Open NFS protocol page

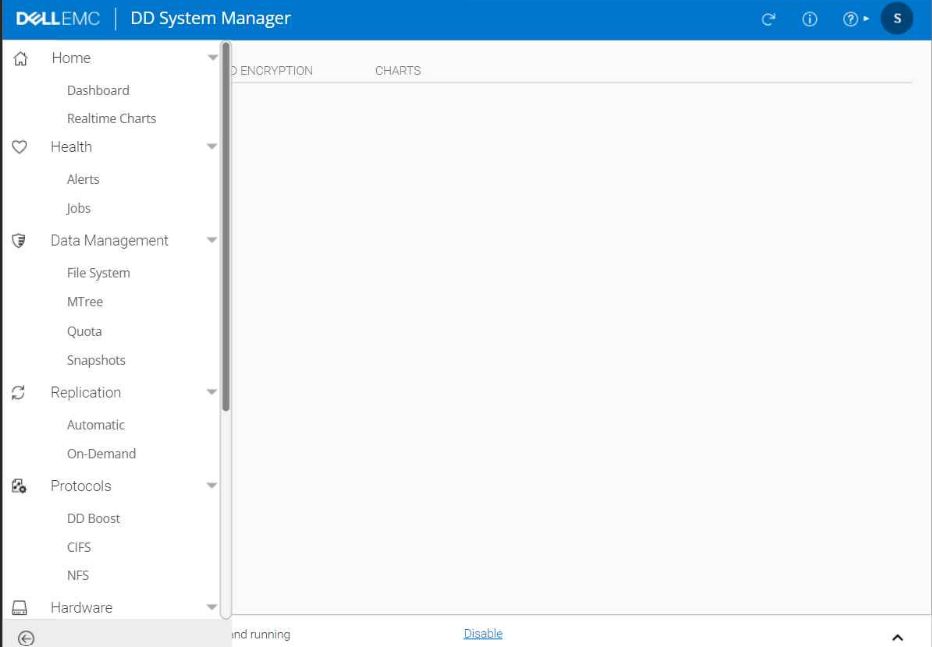click(77, 576)
